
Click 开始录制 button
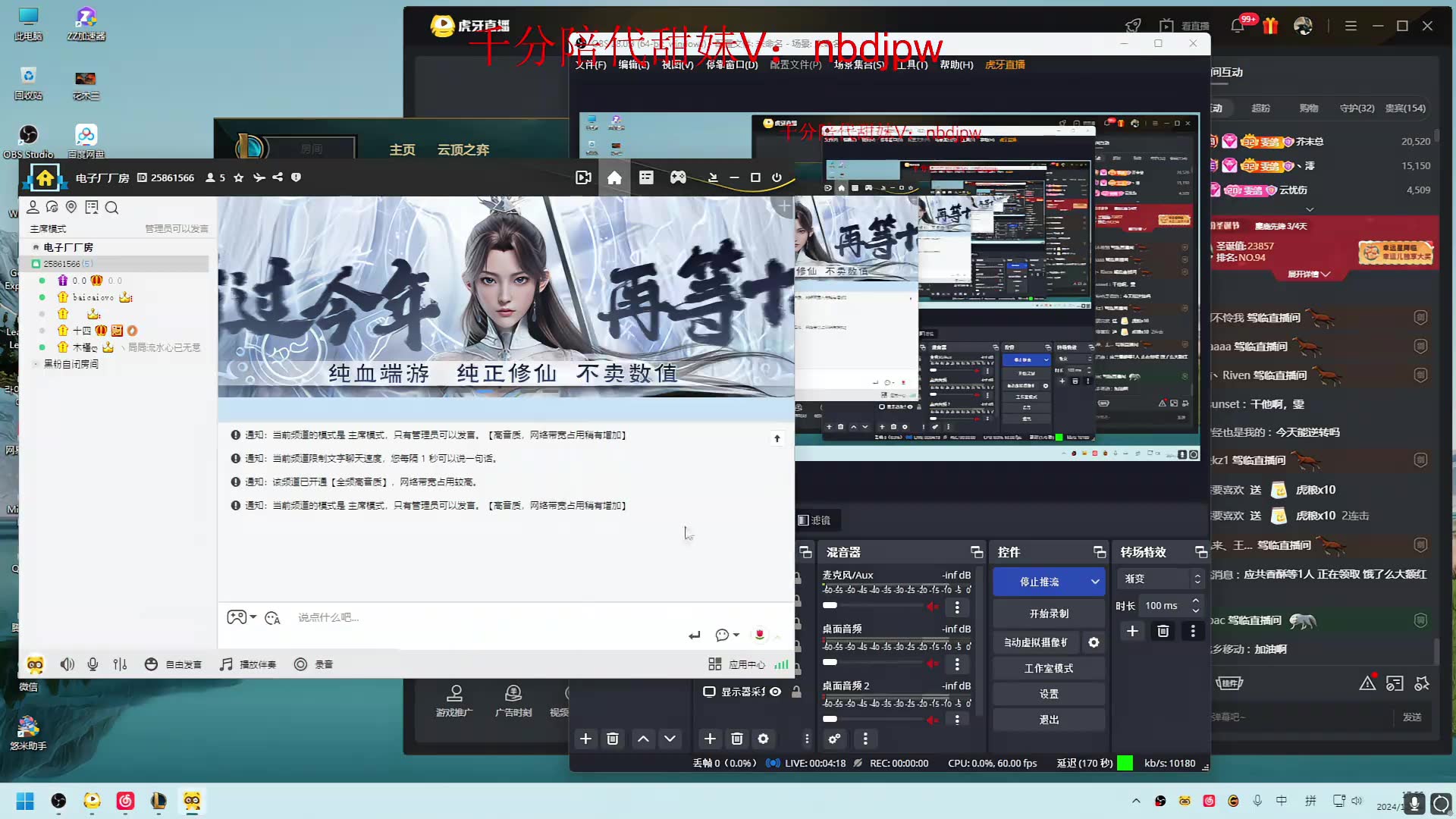point(1049,613)
